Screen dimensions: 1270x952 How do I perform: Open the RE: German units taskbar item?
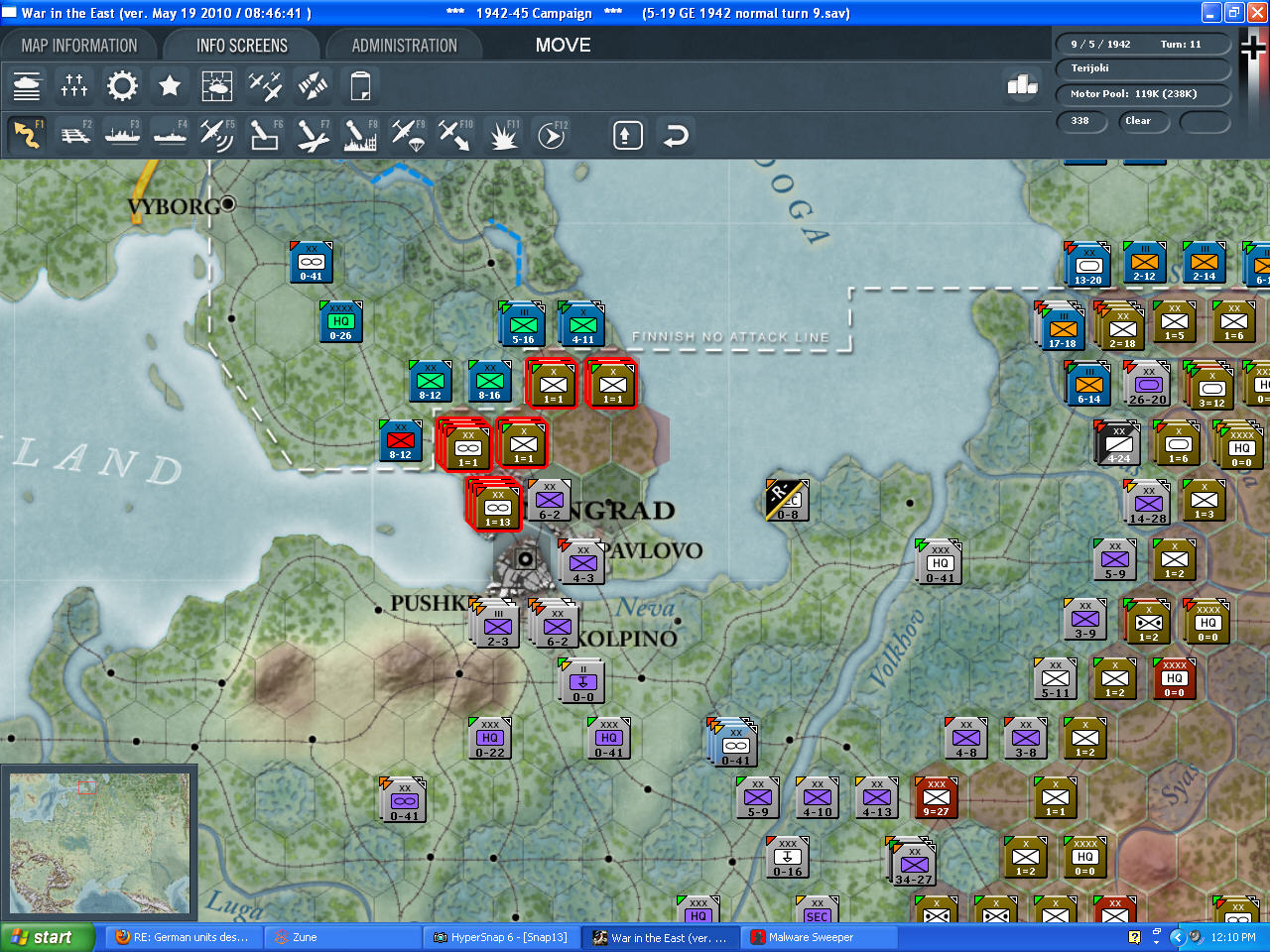(186, 937)
